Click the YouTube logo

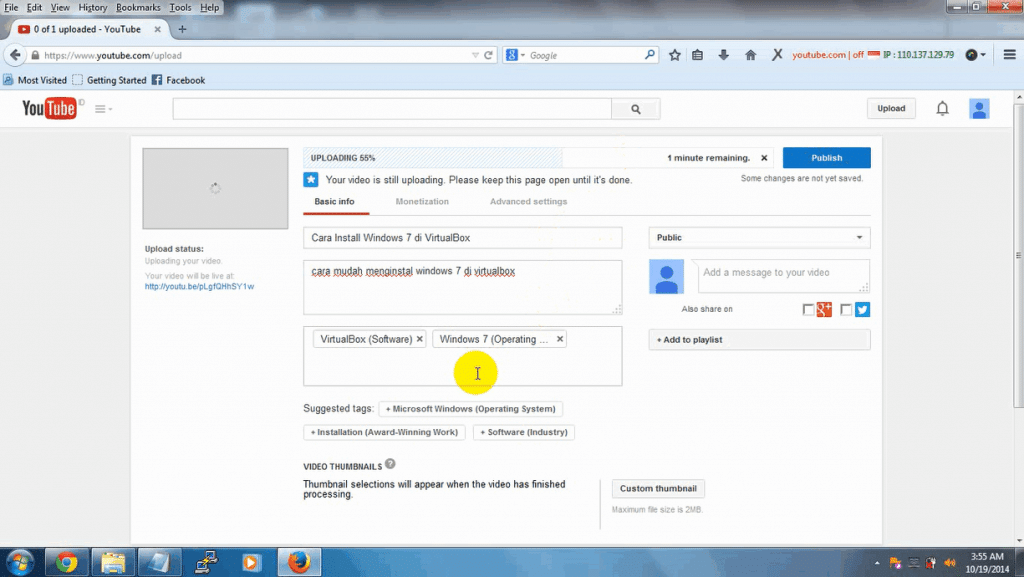tap(49, 108)
